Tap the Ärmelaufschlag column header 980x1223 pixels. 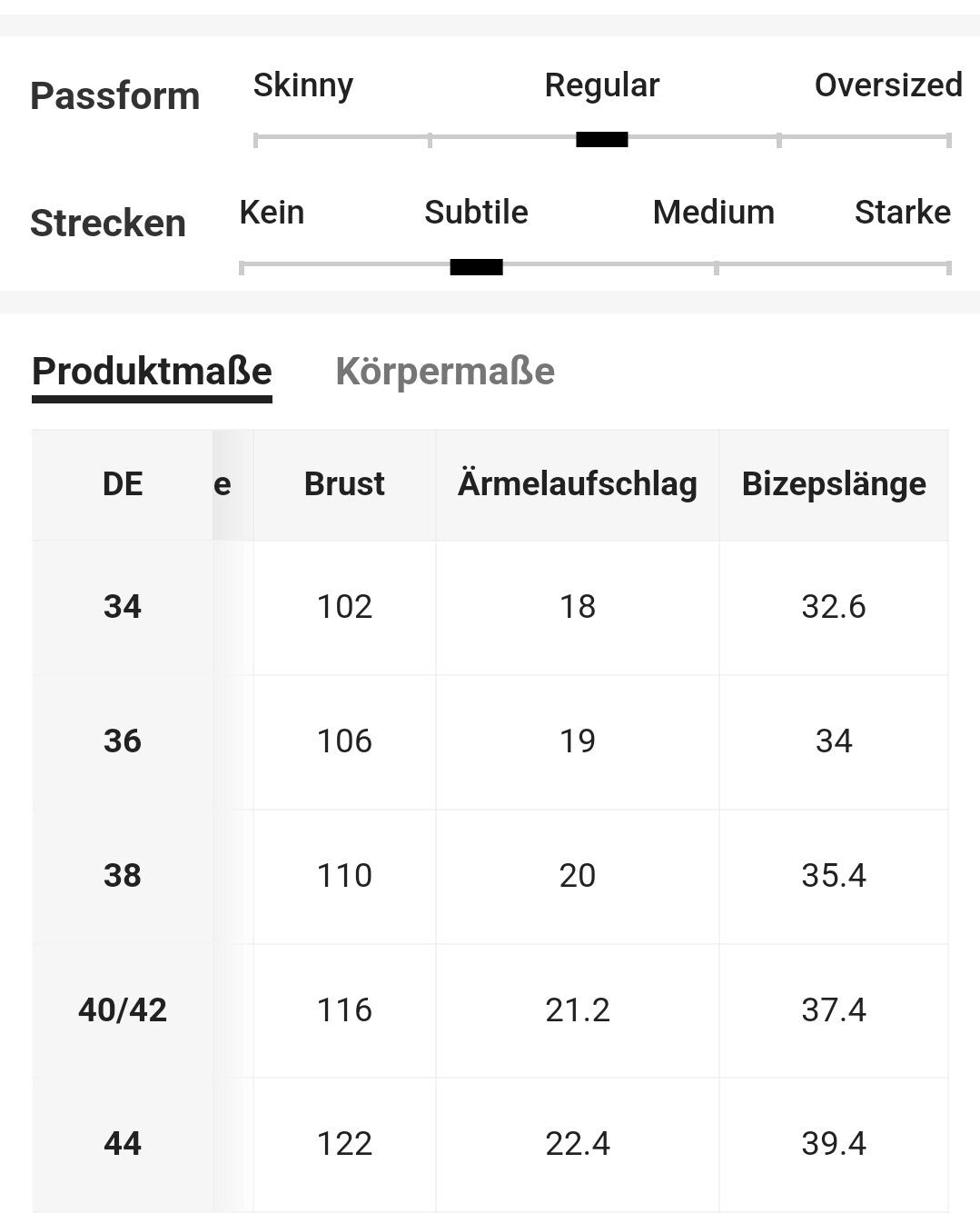(x=577, y=484)
